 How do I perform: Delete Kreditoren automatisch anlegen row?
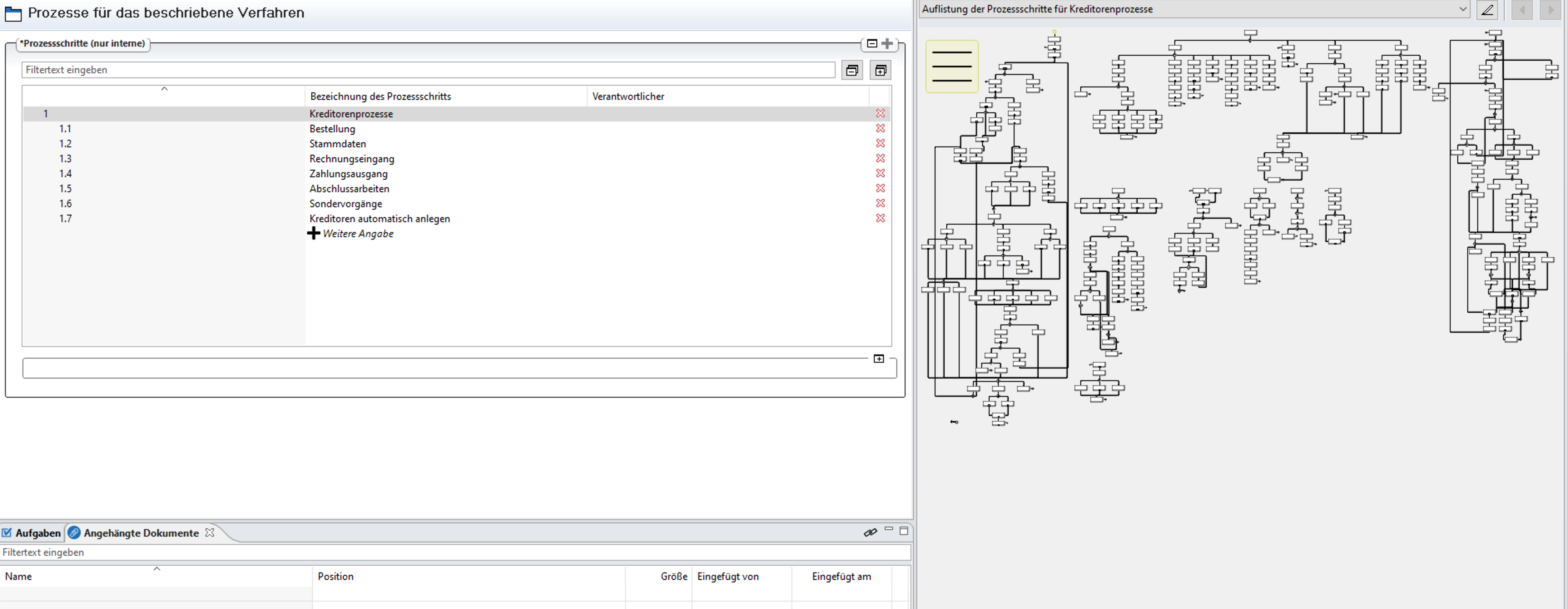pyautogui.click(x=880, y=218)
